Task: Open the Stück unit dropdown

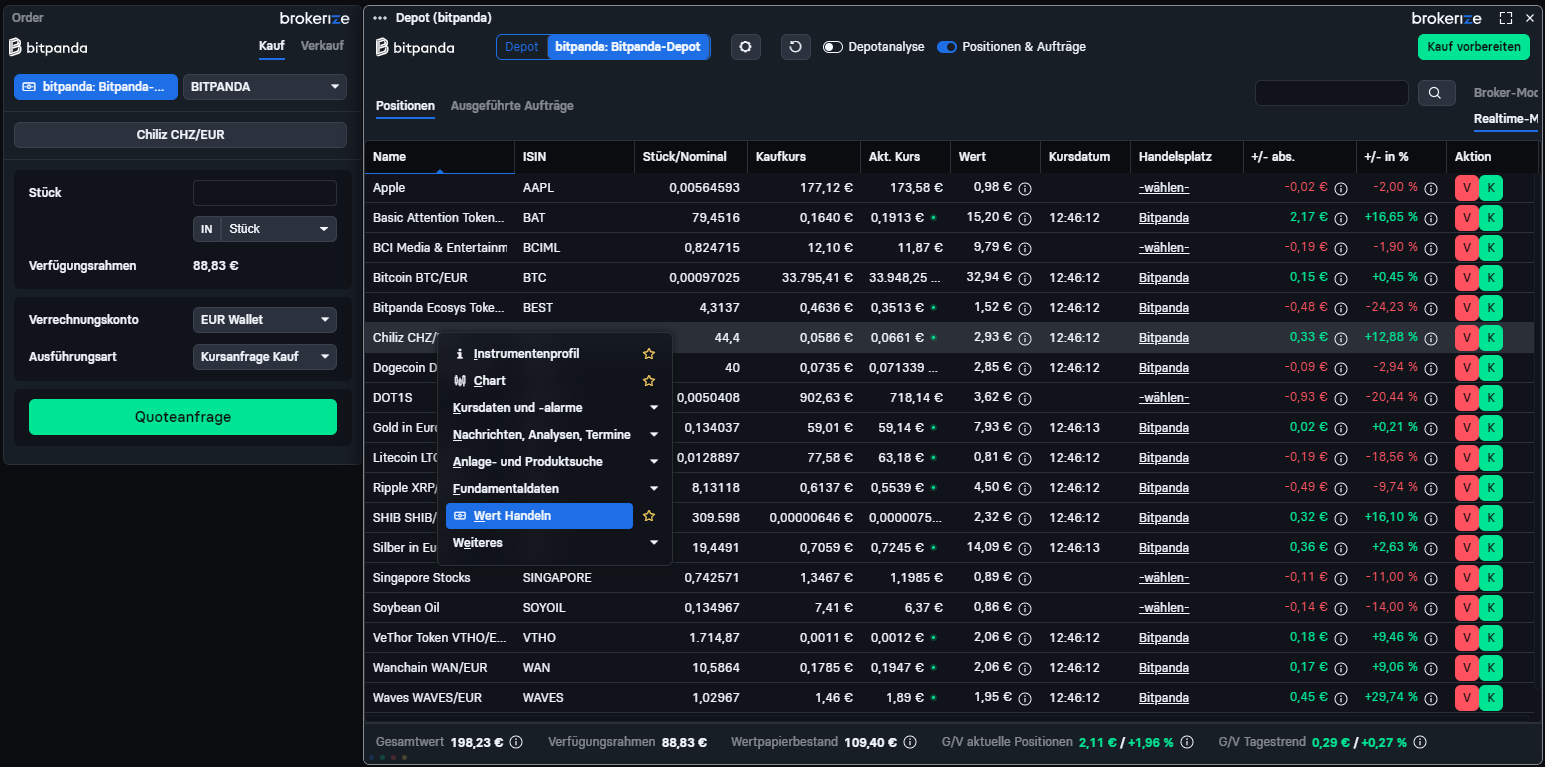Action: [279, 229]
